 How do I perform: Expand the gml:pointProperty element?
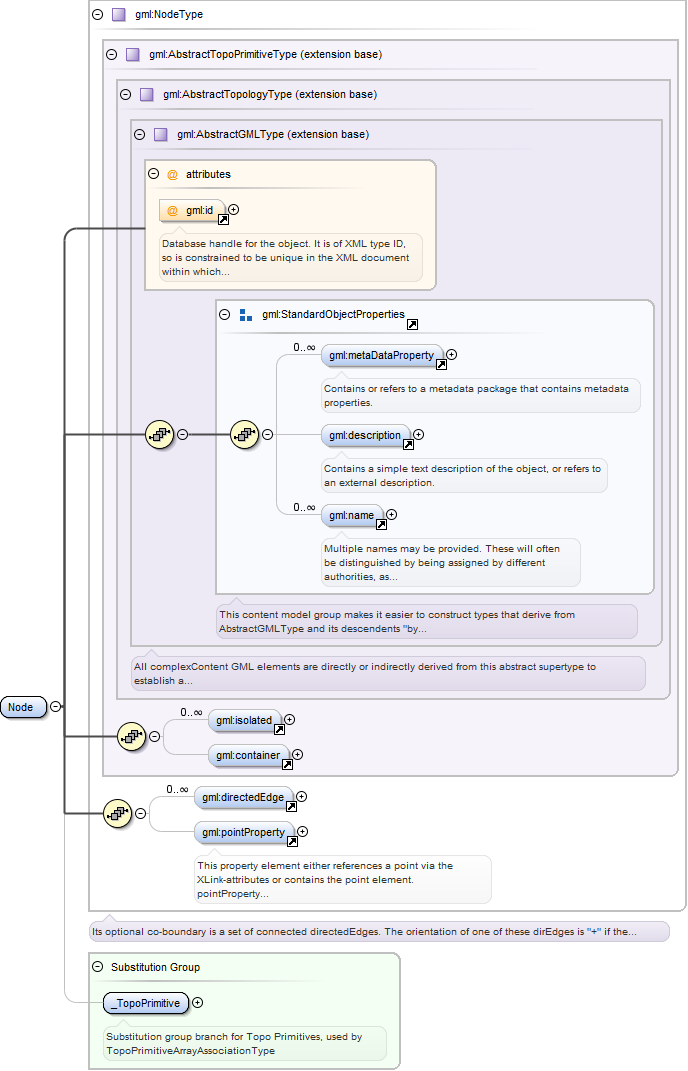tap(303, 831)
